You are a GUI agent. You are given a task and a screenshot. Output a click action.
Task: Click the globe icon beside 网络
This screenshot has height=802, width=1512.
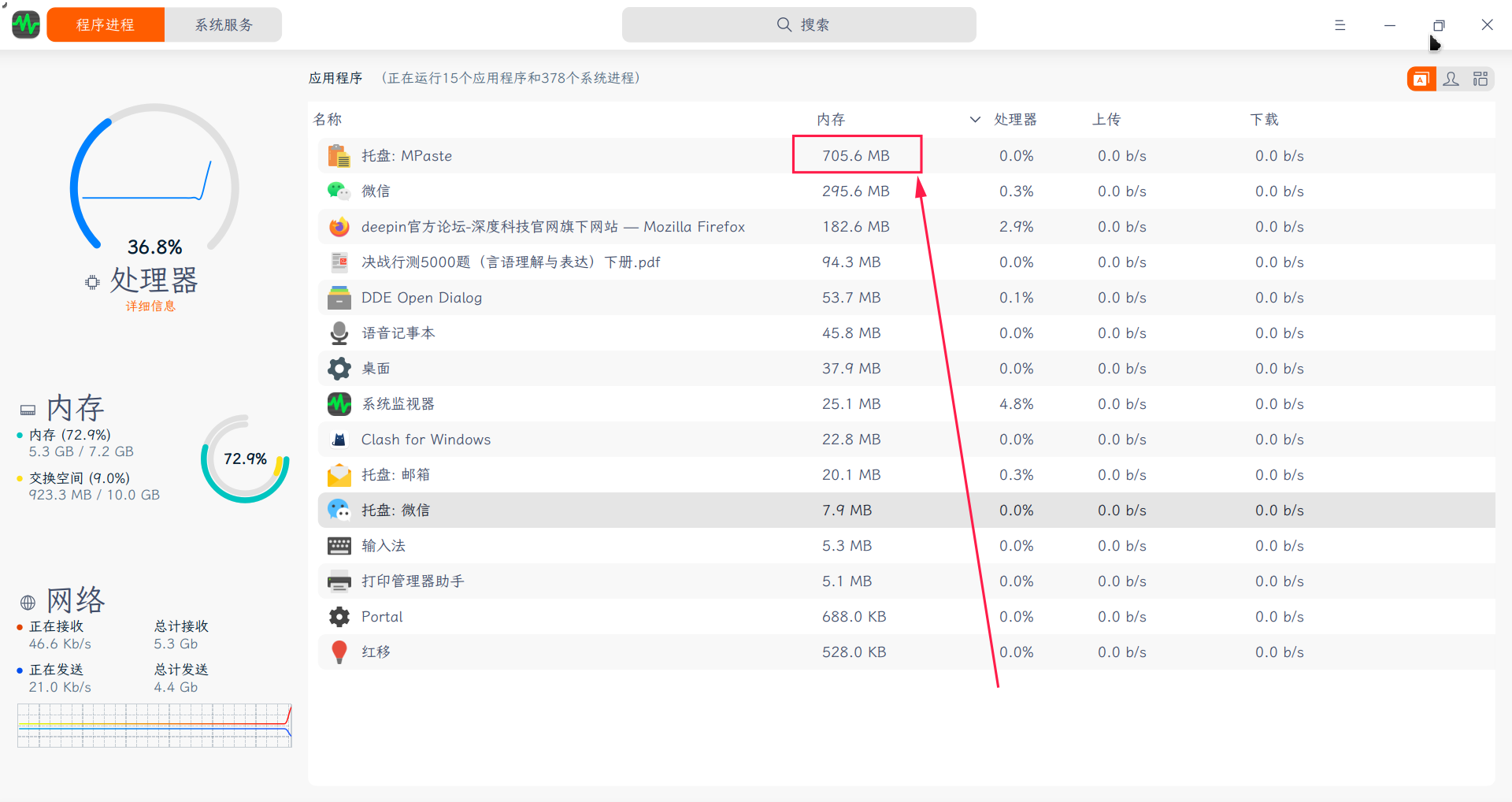click(x=28, y=603)
